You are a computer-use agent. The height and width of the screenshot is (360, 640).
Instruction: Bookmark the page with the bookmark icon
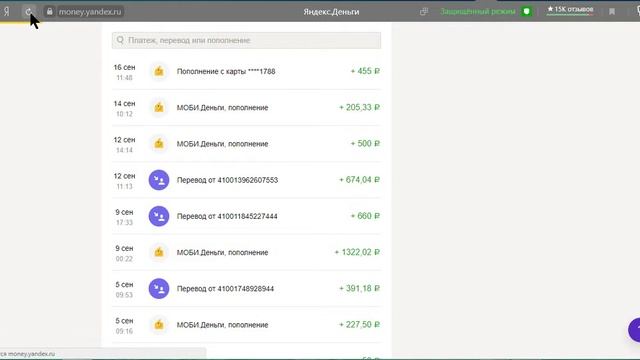612,12
